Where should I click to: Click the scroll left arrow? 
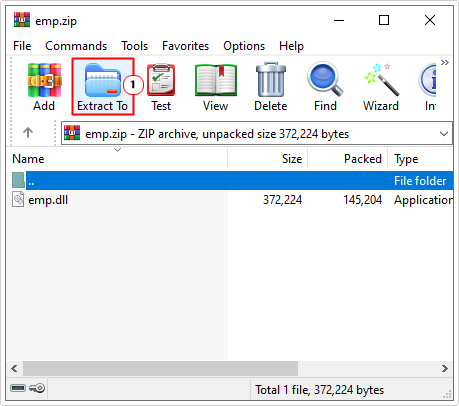(x=14, y=368)
